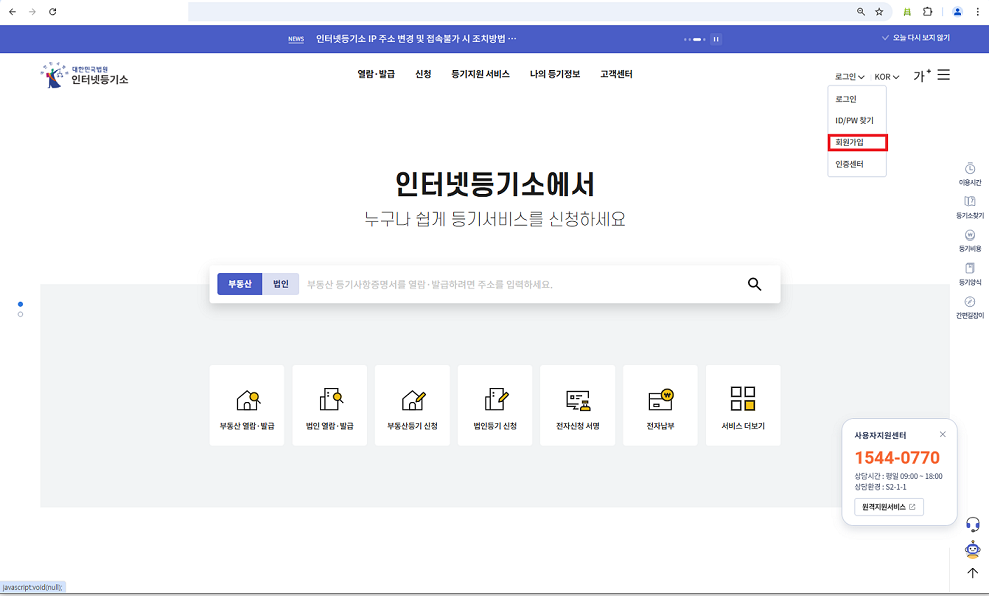Open the 등기지원 서비스 menu
Screen dimensions: 989x596
[480, 74]
